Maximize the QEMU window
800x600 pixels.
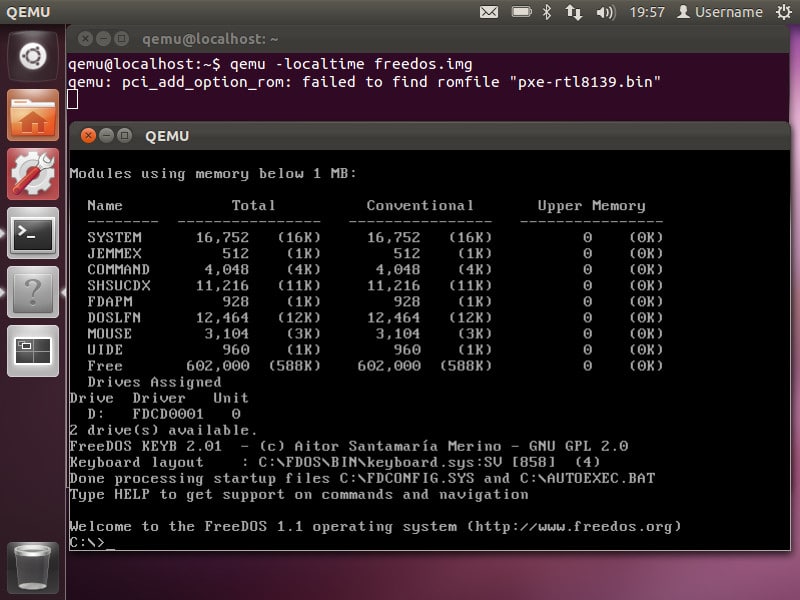pyautogui.click(x=124, y=135)
